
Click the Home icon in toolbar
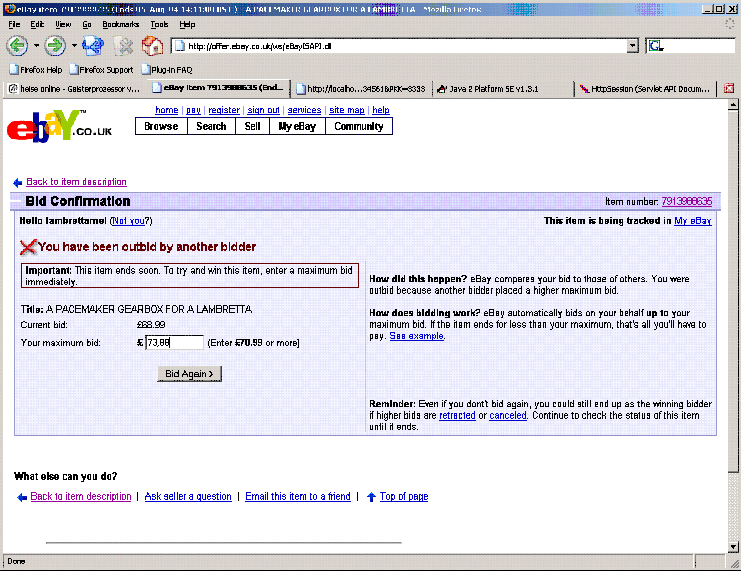click(x=152, y=46)
